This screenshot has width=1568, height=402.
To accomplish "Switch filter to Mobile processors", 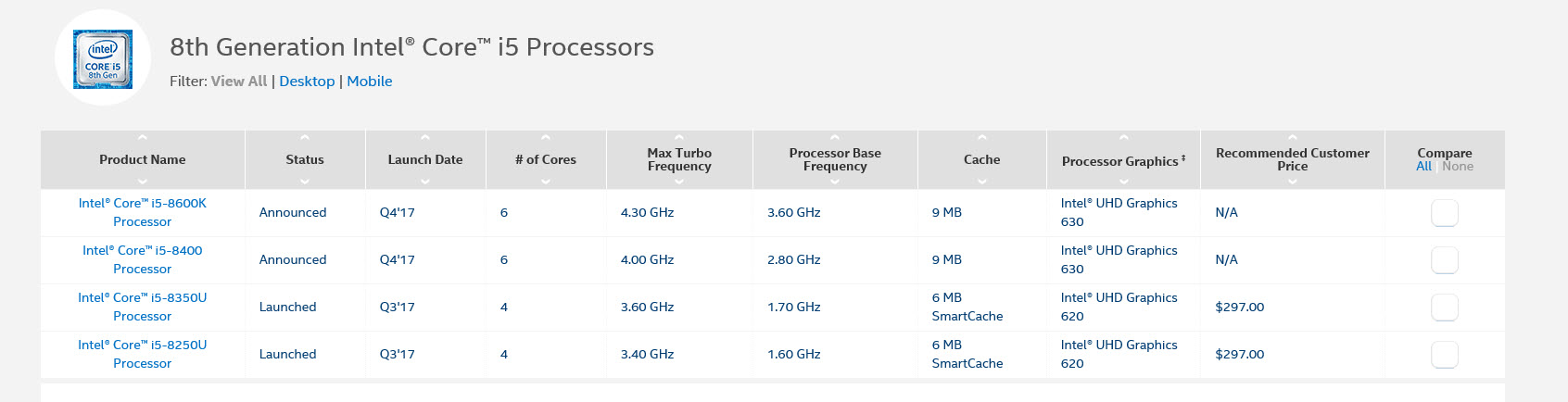I will click(369, 82).
